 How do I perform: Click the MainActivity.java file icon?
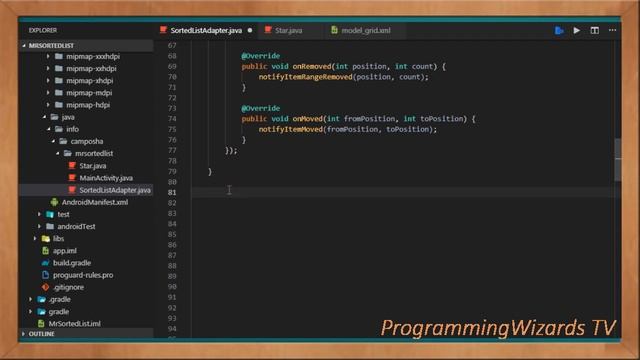click(72, 178)
